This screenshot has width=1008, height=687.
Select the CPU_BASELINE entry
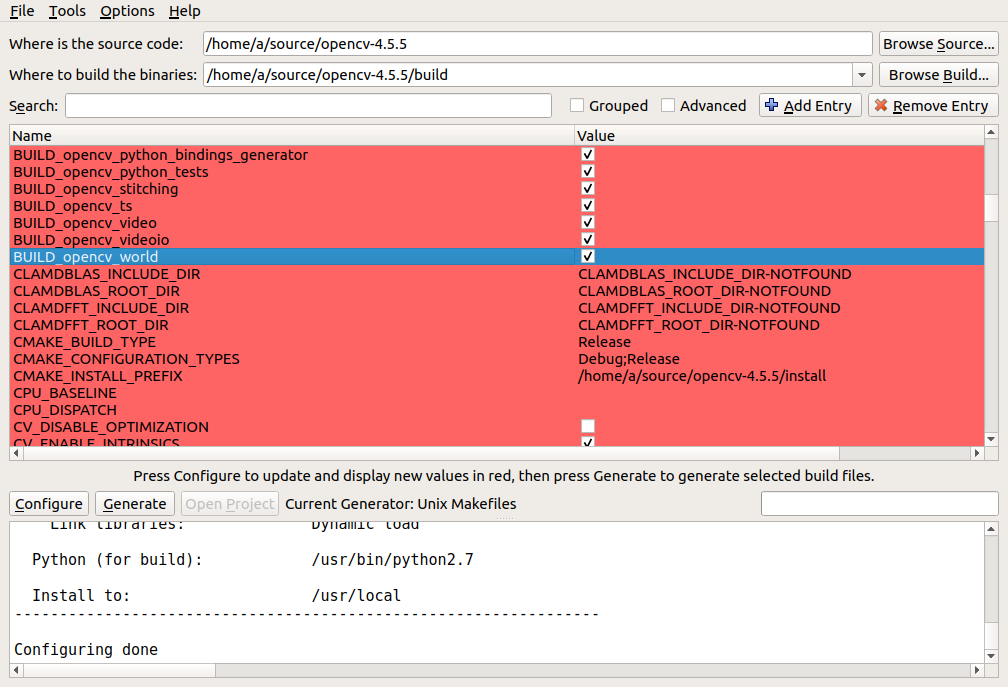[65, 393]
